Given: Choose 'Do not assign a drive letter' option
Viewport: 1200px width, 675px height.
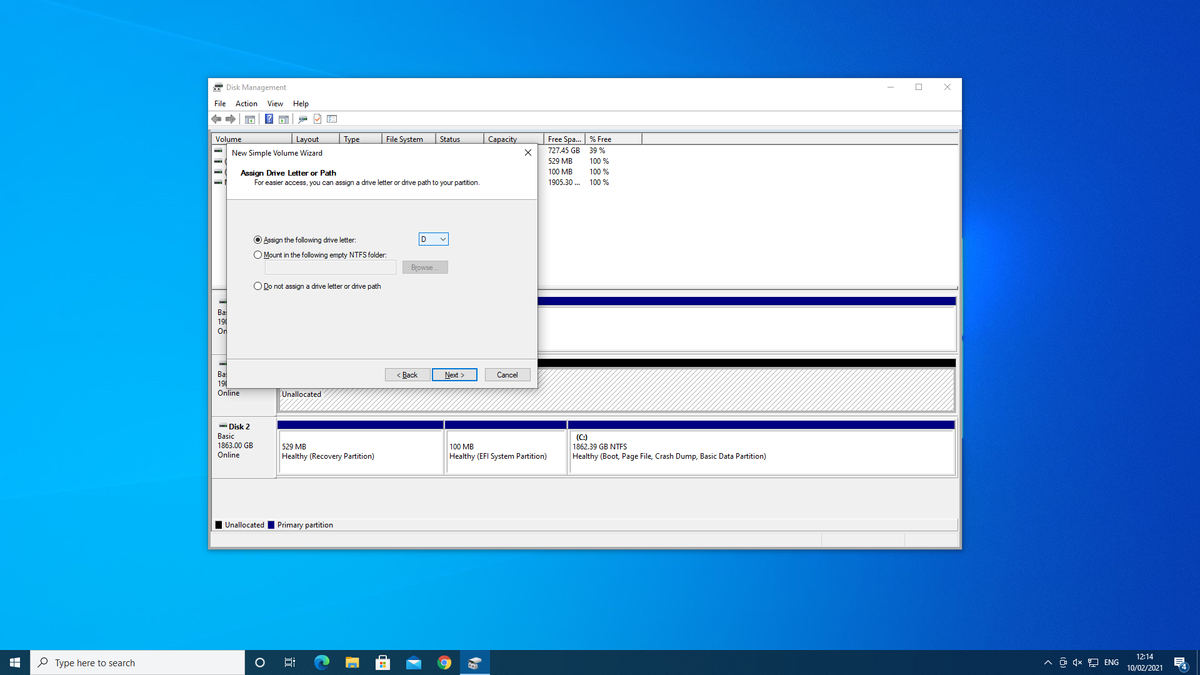Looking at the screenshot, I should click(259, 287).
